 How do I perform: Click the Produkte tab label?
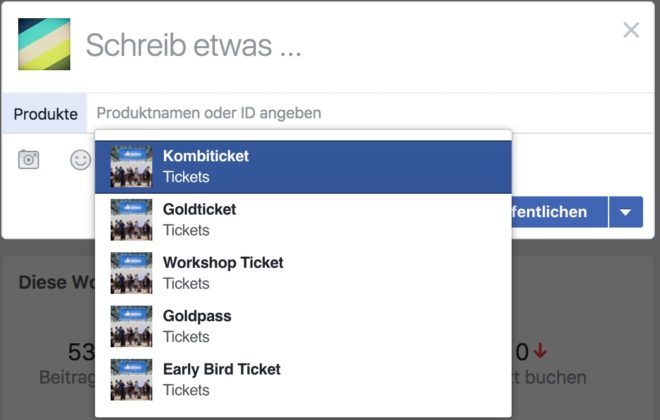tap(45, 114)
